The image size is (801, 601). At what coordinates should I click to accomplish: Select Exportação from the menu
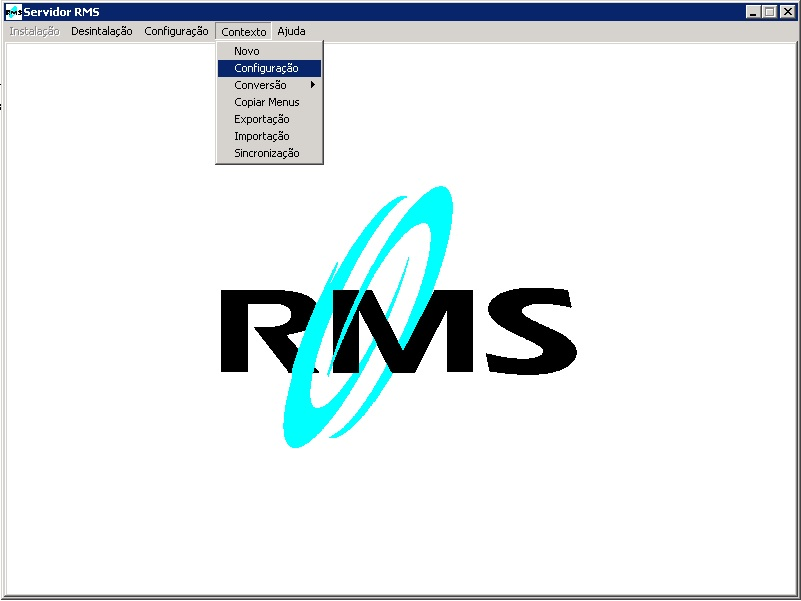(x=269, y=119)
